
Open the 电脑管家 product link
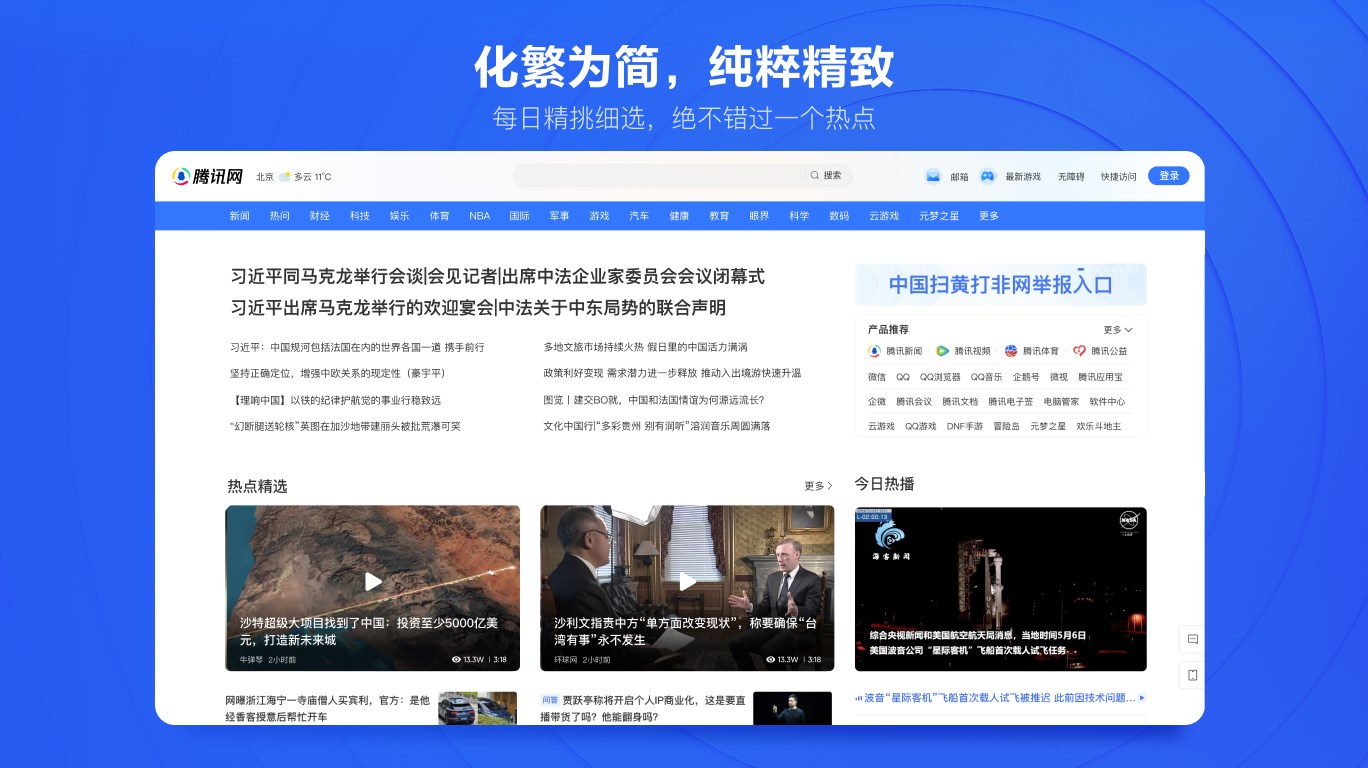point(1062,402)
